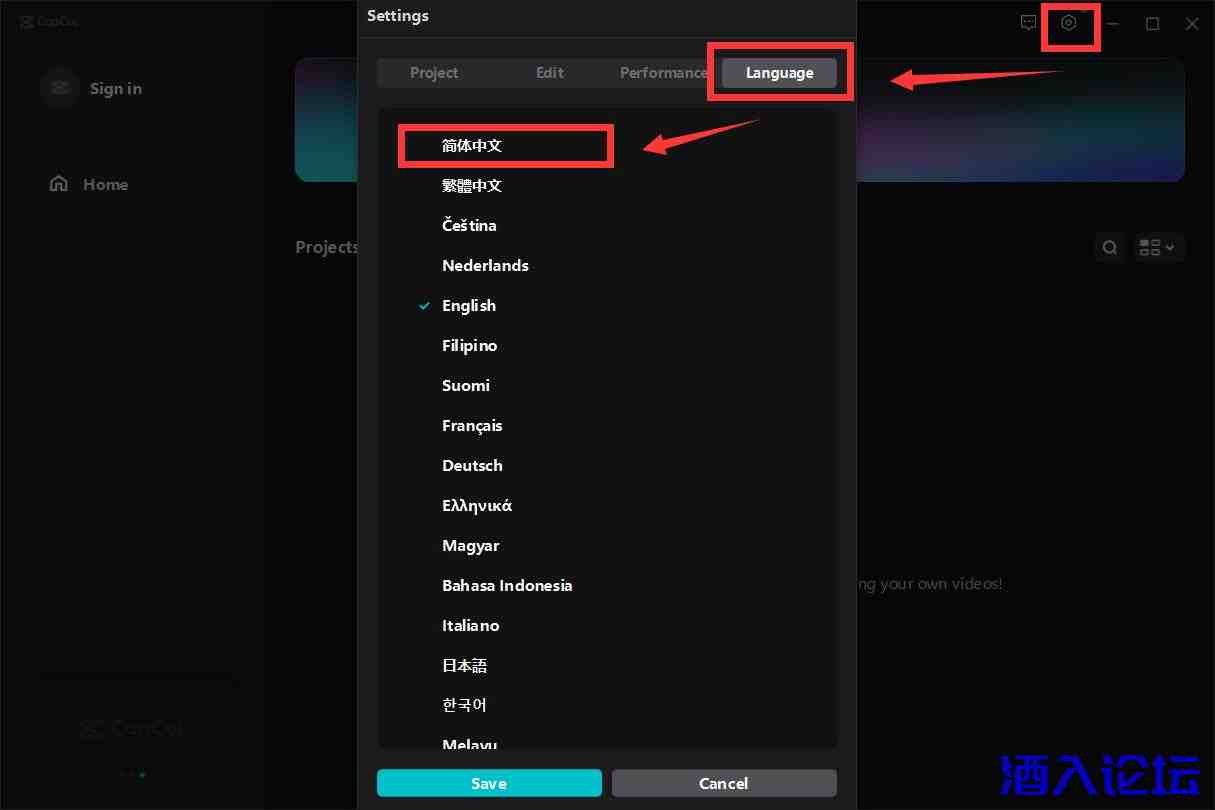Minimize the CapCut window

click(1112, 23)
